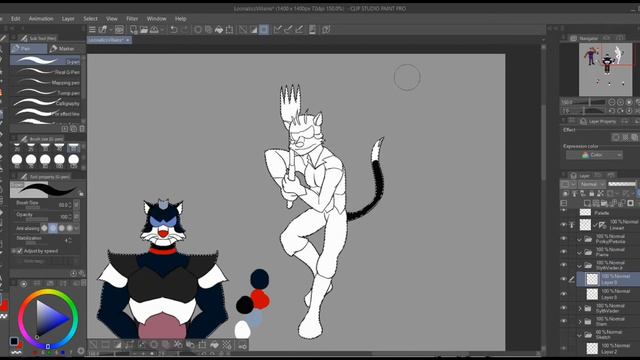The width and height of the screenshot is (640, 360).
Task: Click lock layer icon in Layer panel
Action: 591,193
